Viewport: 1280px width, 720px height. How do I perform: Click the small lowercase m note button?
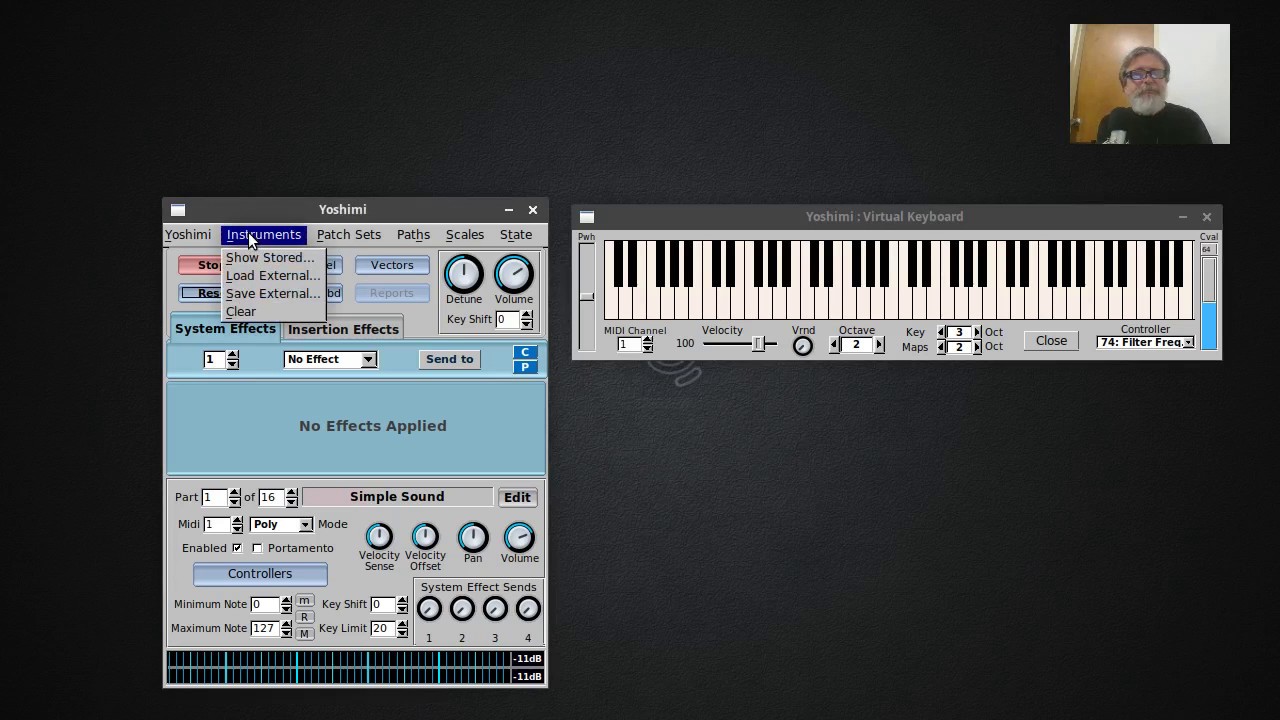point(305,601)
